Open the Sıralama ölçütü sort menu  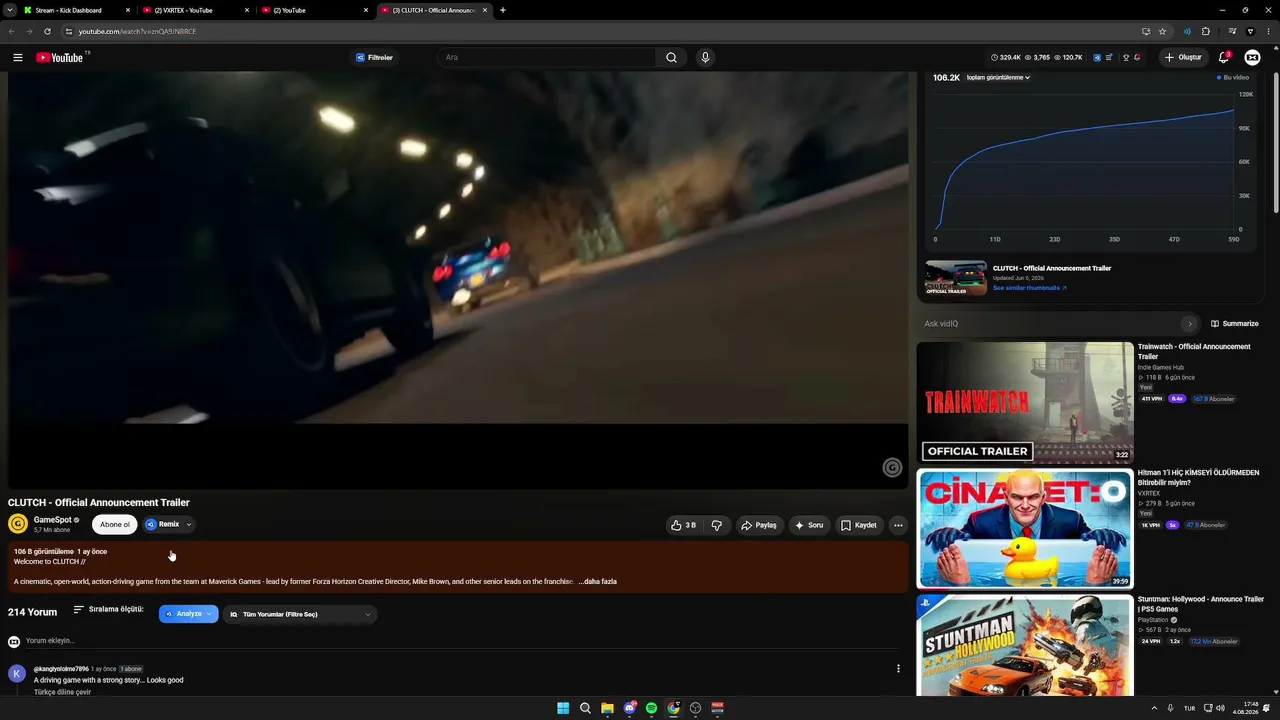click(x=108, y=609)
